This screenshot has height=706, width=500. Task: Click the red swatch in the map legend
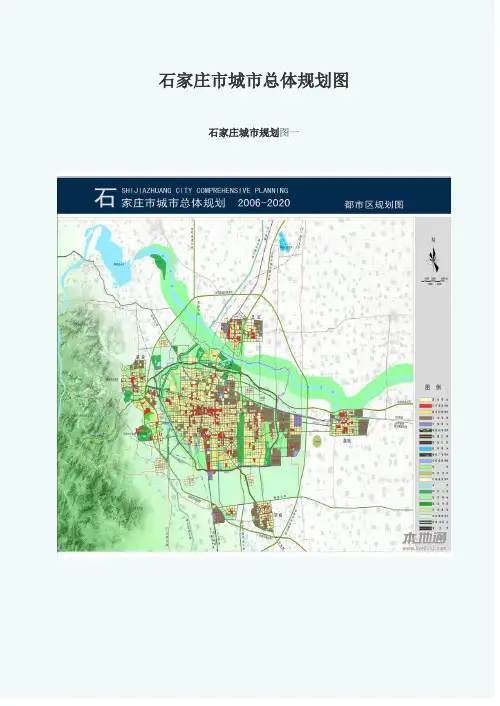(x=426, y=406)
